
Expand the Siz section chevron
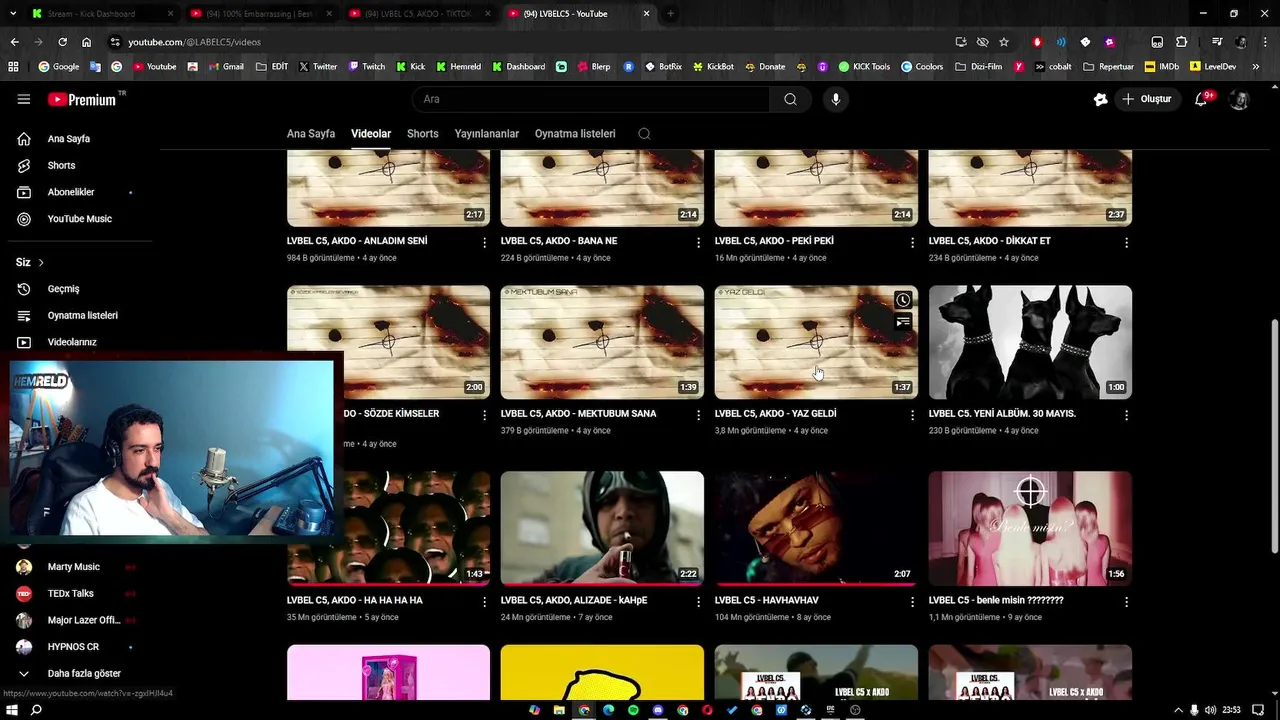point(41,262)
